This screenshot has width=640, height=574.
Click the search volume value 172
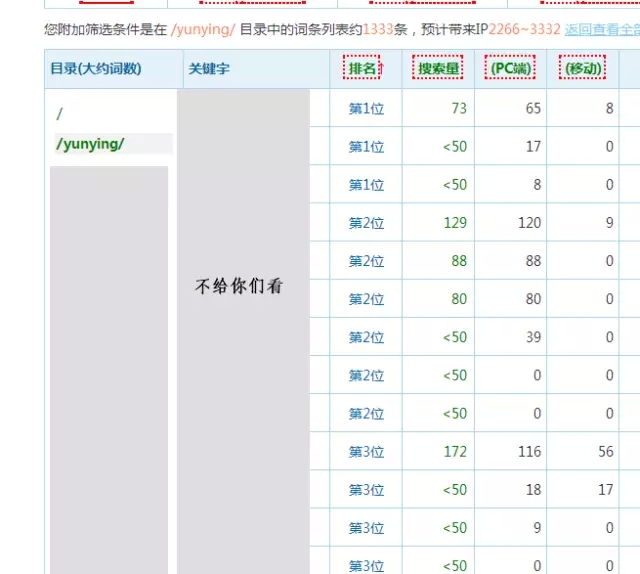455,452
